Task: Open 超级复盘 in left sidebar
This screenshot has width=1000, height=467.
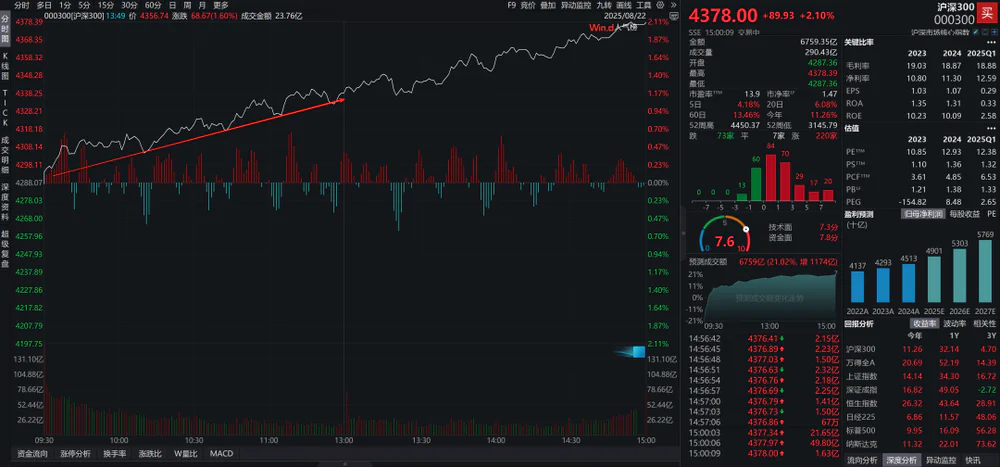Action: 5,248
